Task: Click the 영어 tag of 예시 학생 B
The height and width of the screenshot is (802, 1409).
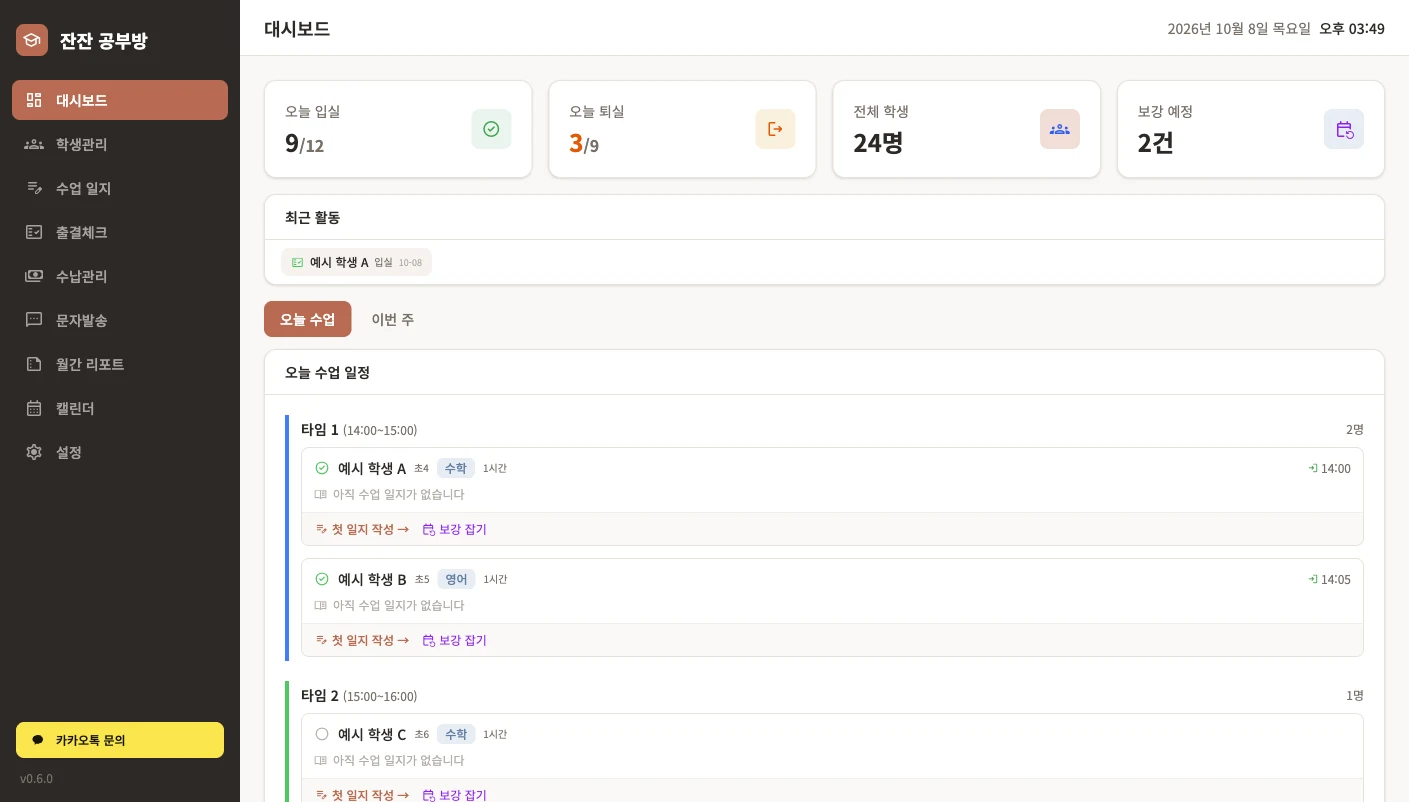Action: pyautogui.click(x=456, y=579)
